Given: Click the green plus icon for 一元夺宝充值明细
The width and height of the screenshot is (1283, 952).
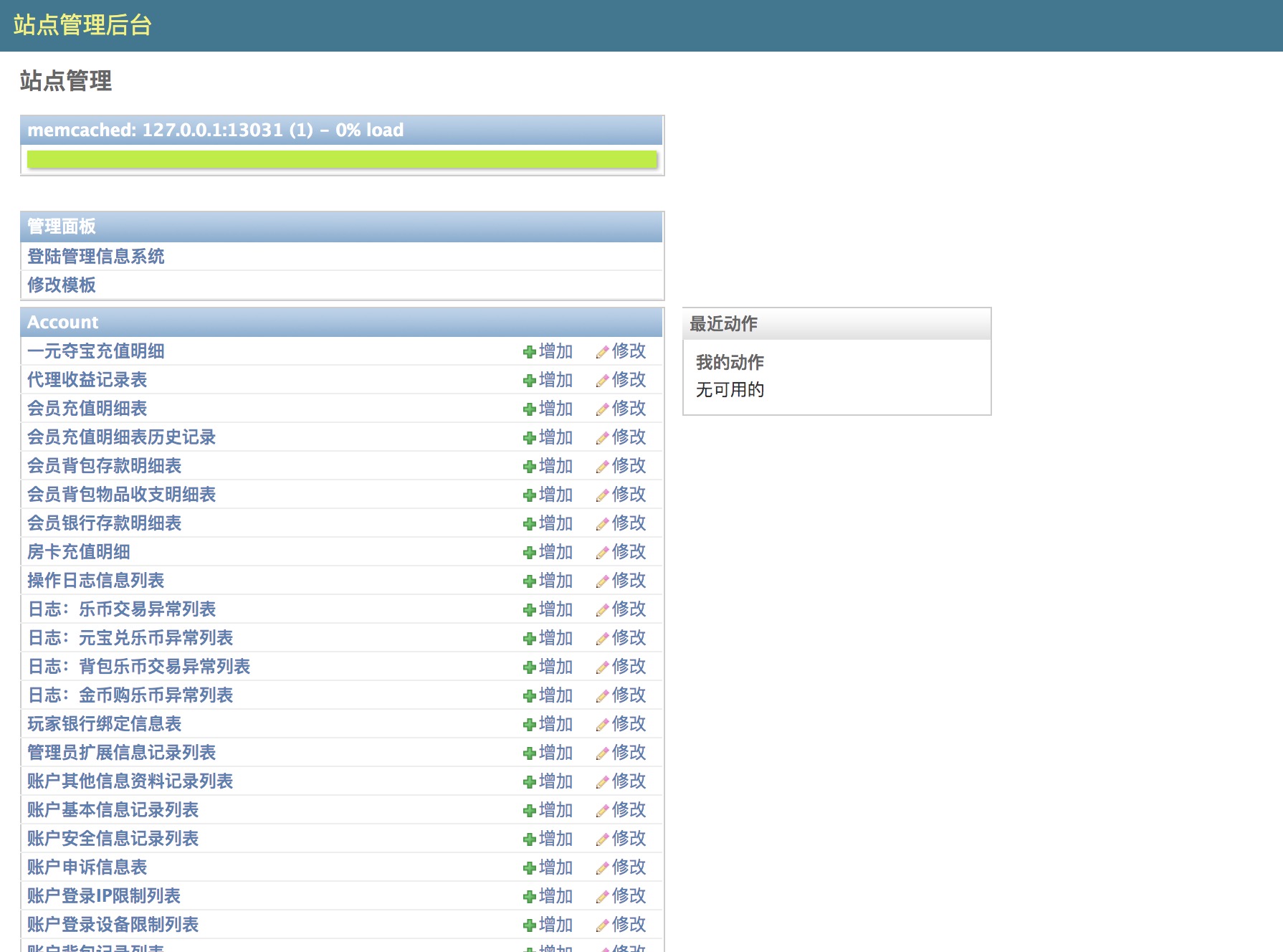Looking at the screenshot, I should [529, 352].
